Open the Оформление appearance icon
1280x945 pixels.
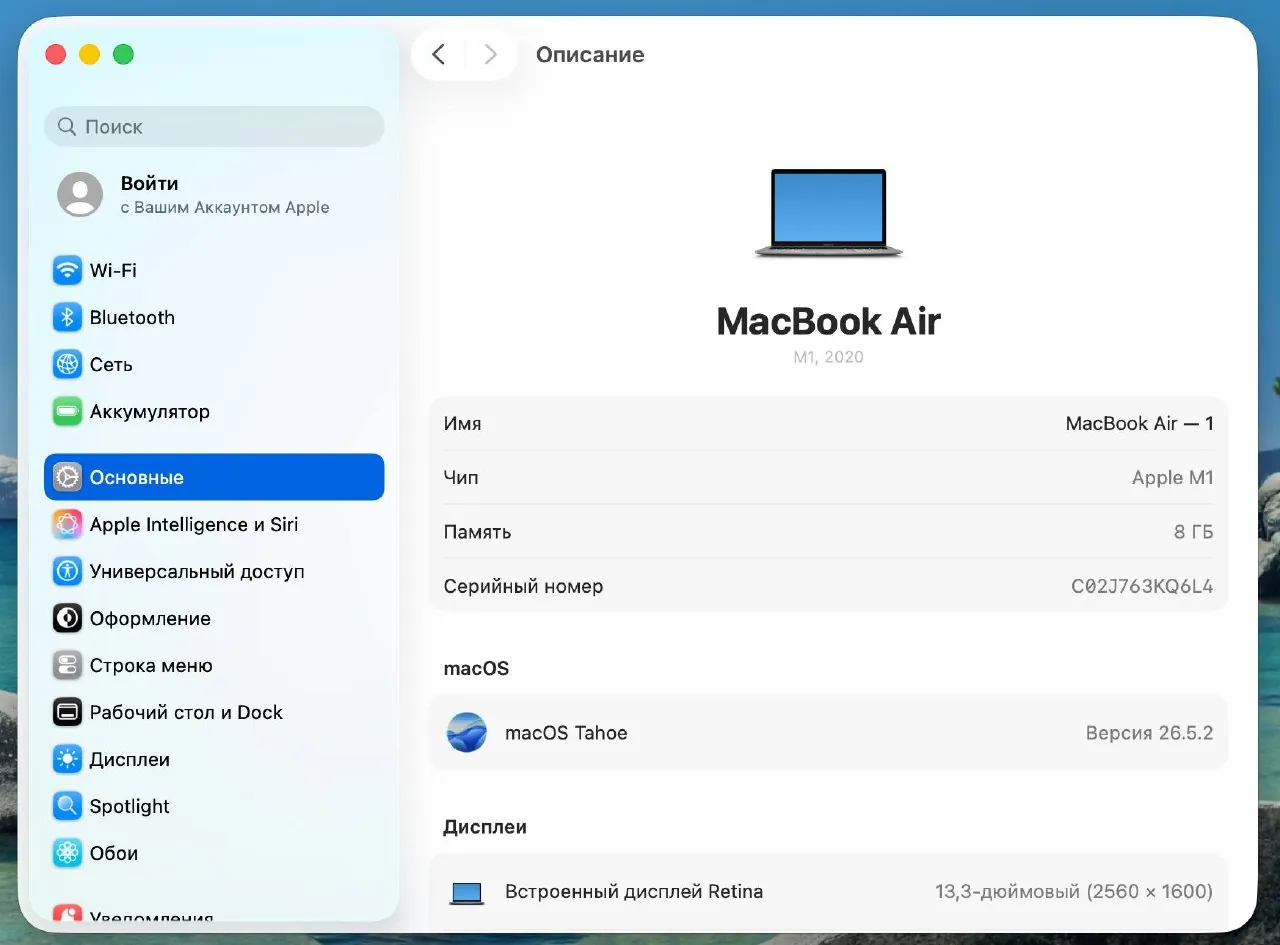tap(67, 618)
